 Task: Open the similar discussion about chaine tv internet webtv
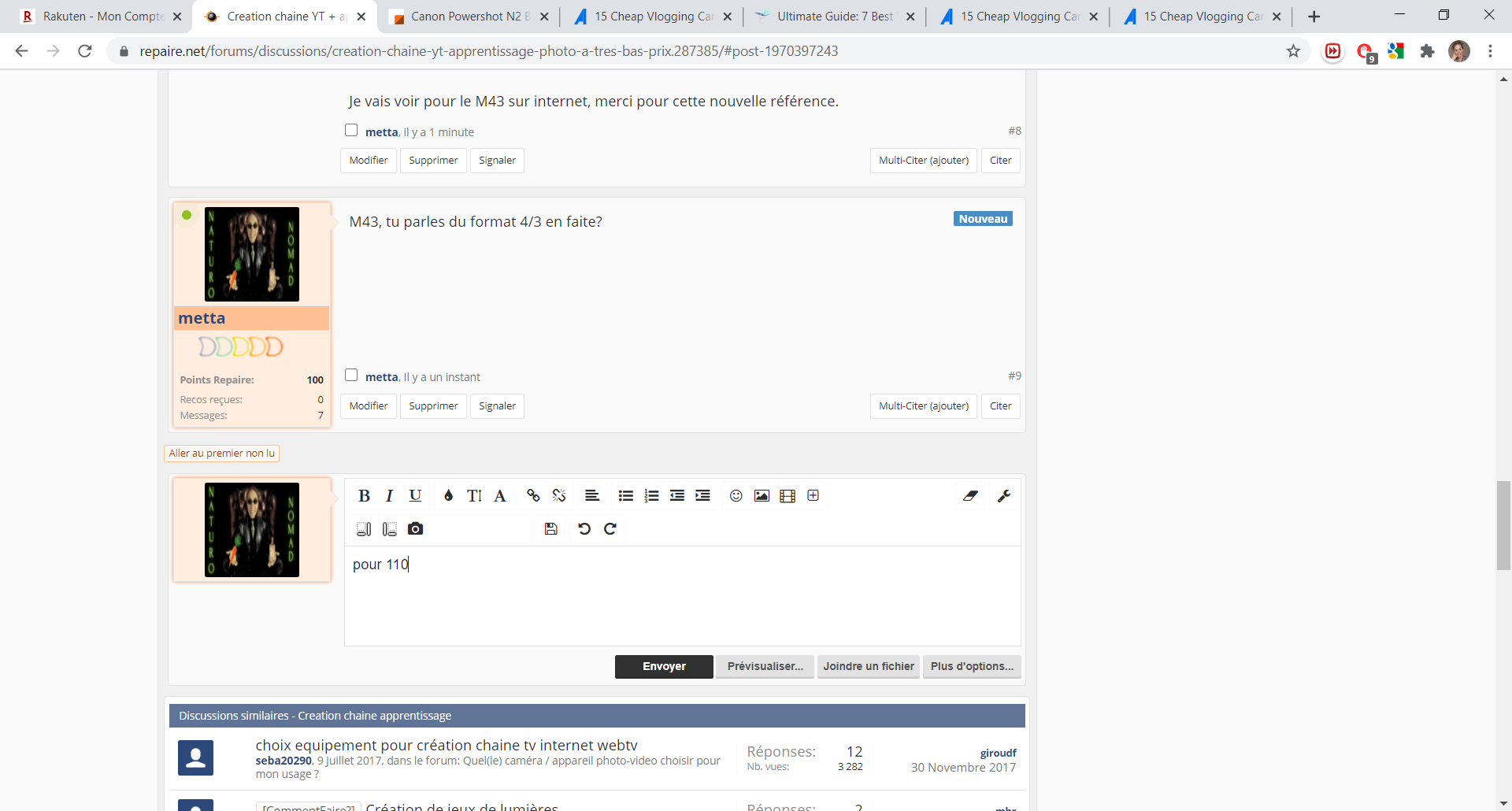pos(447,746)
